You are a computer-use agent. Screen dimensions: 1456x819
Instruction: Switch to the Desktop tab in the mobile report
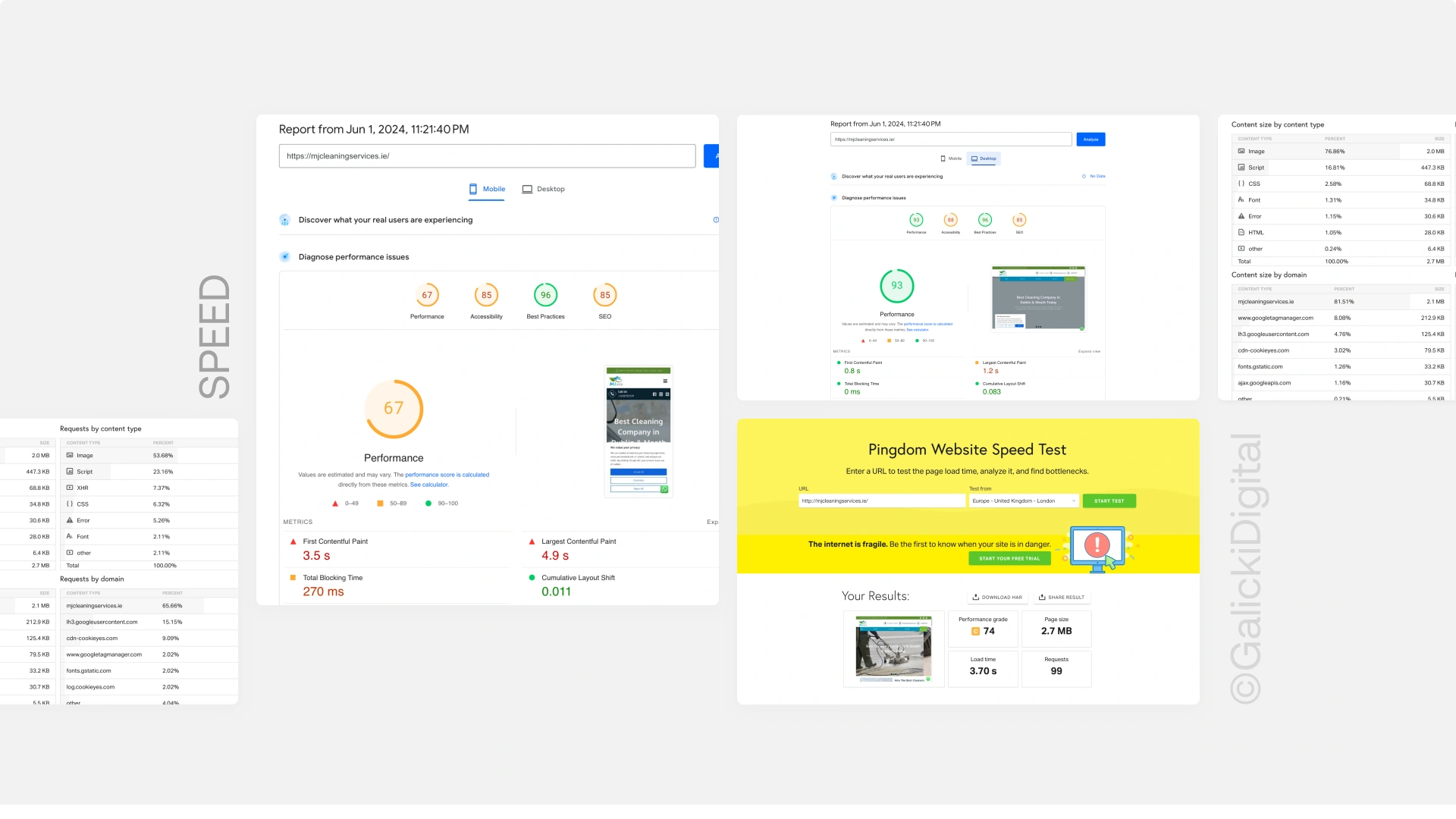(544, 189)
